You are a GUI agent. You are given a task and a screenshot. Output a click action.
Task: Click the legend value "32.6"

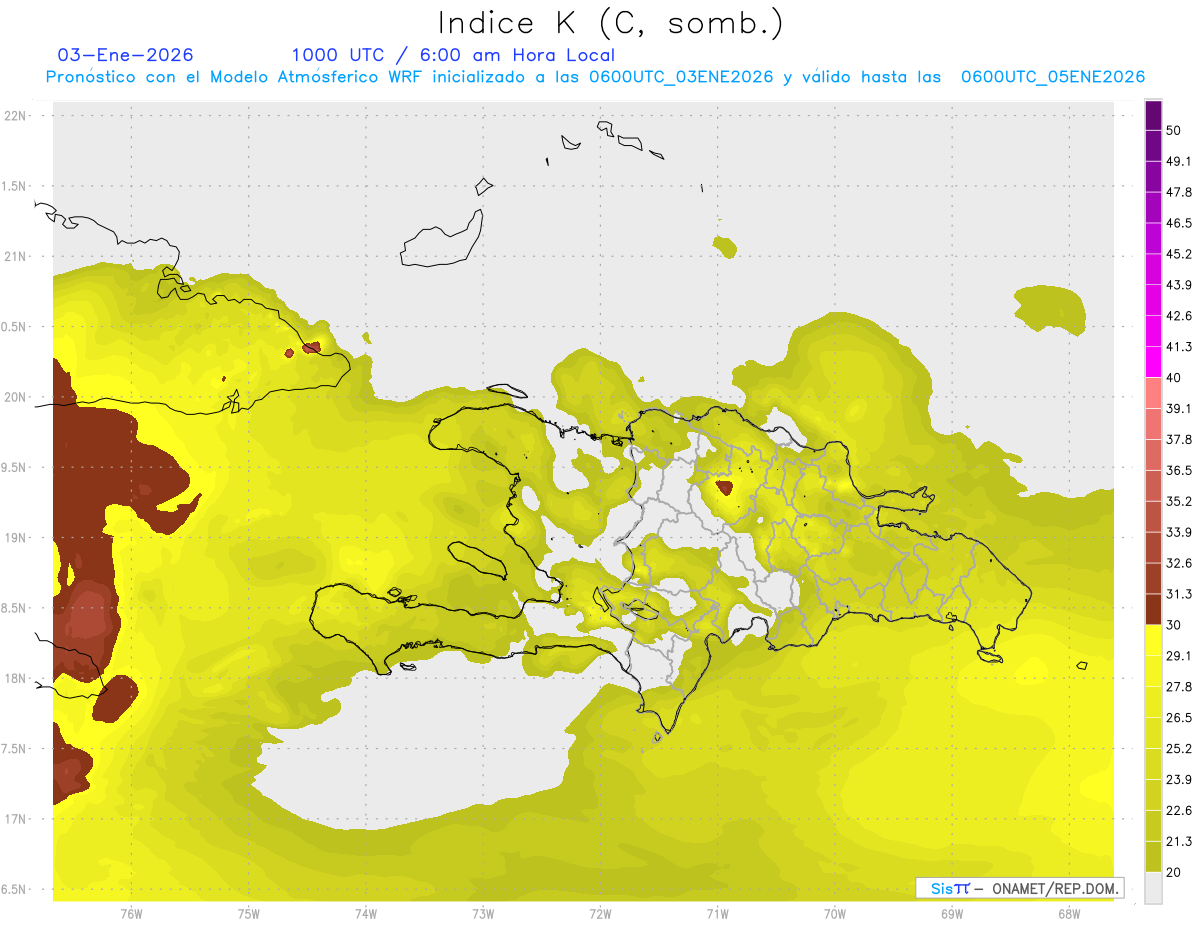1179,563
